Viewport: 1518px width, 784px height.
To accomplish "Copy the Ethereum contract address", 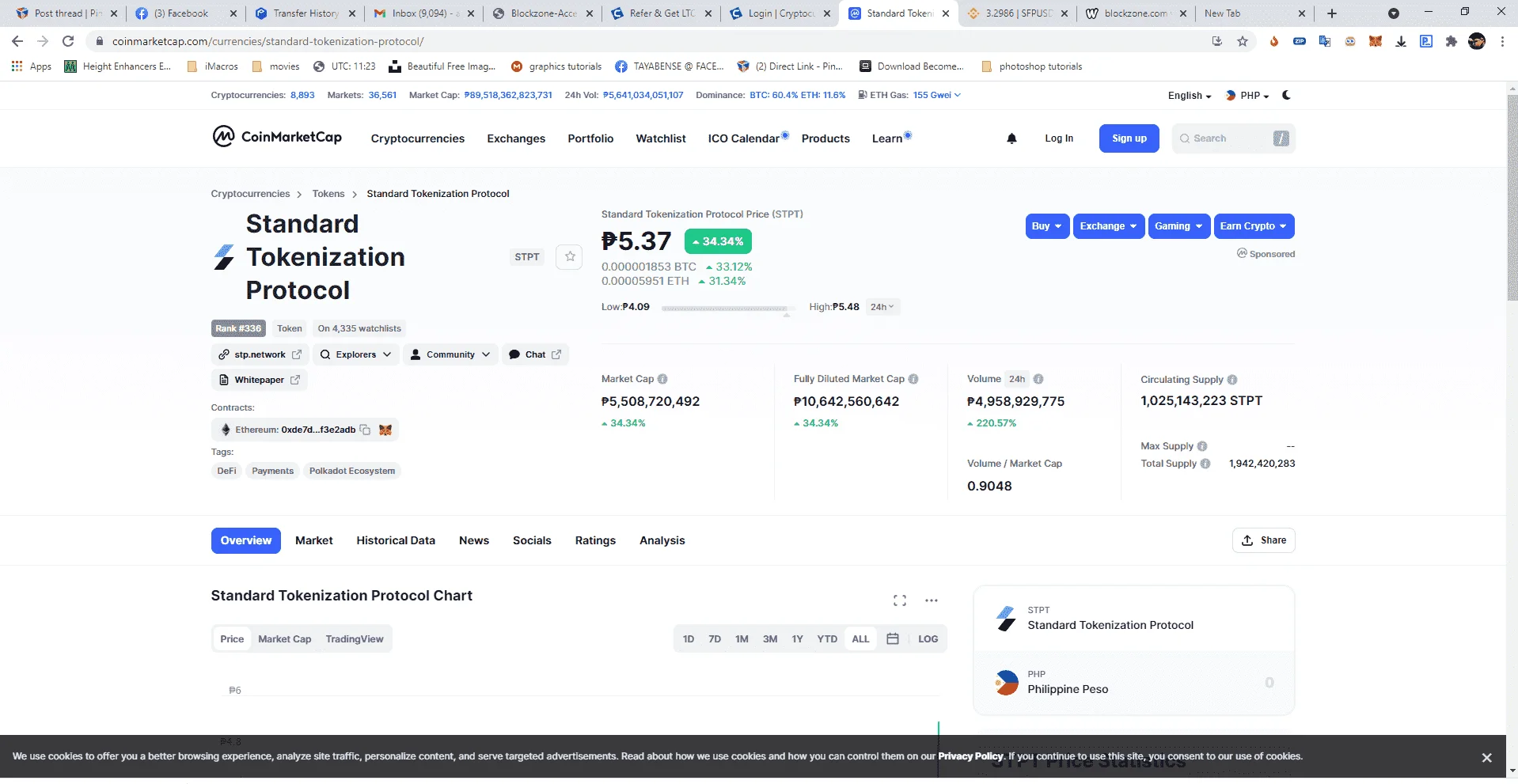I will [365, 430].
